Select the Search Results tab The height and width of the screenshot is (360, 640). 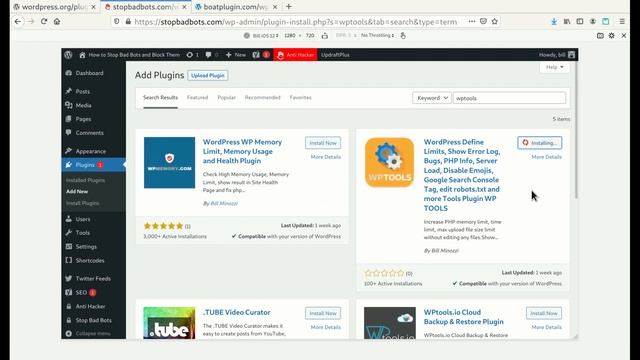coord(160,98)
